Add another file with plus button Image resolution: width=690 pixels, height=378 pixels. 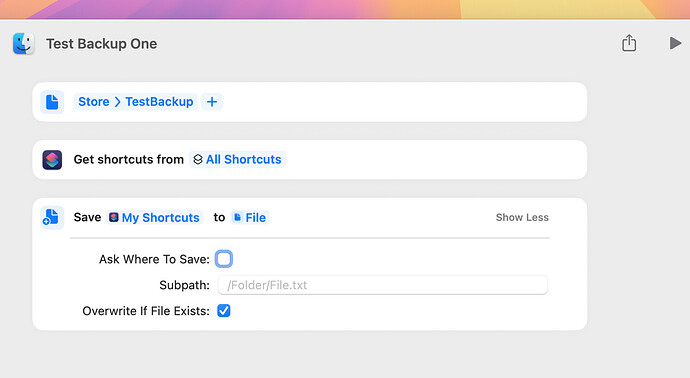[212, 102]
